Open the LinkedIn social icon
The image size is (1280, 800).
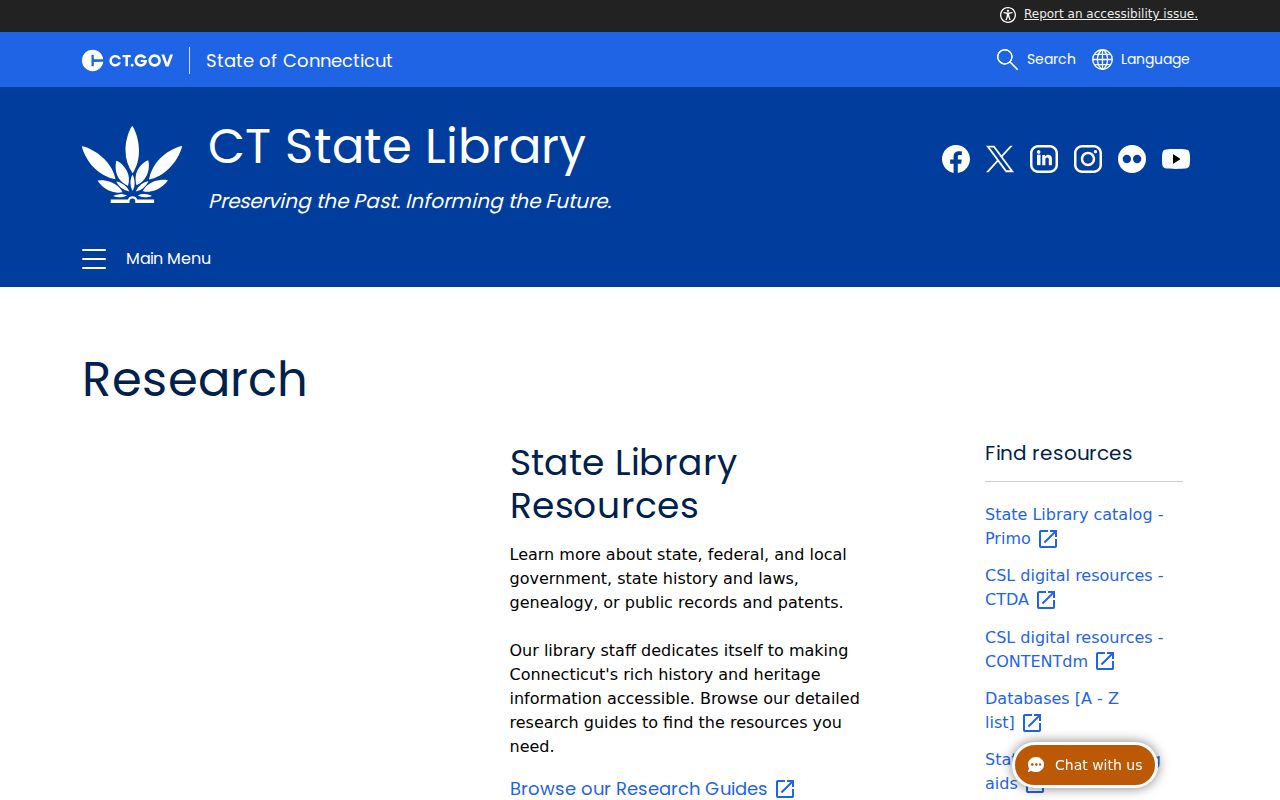point(1044,159)
